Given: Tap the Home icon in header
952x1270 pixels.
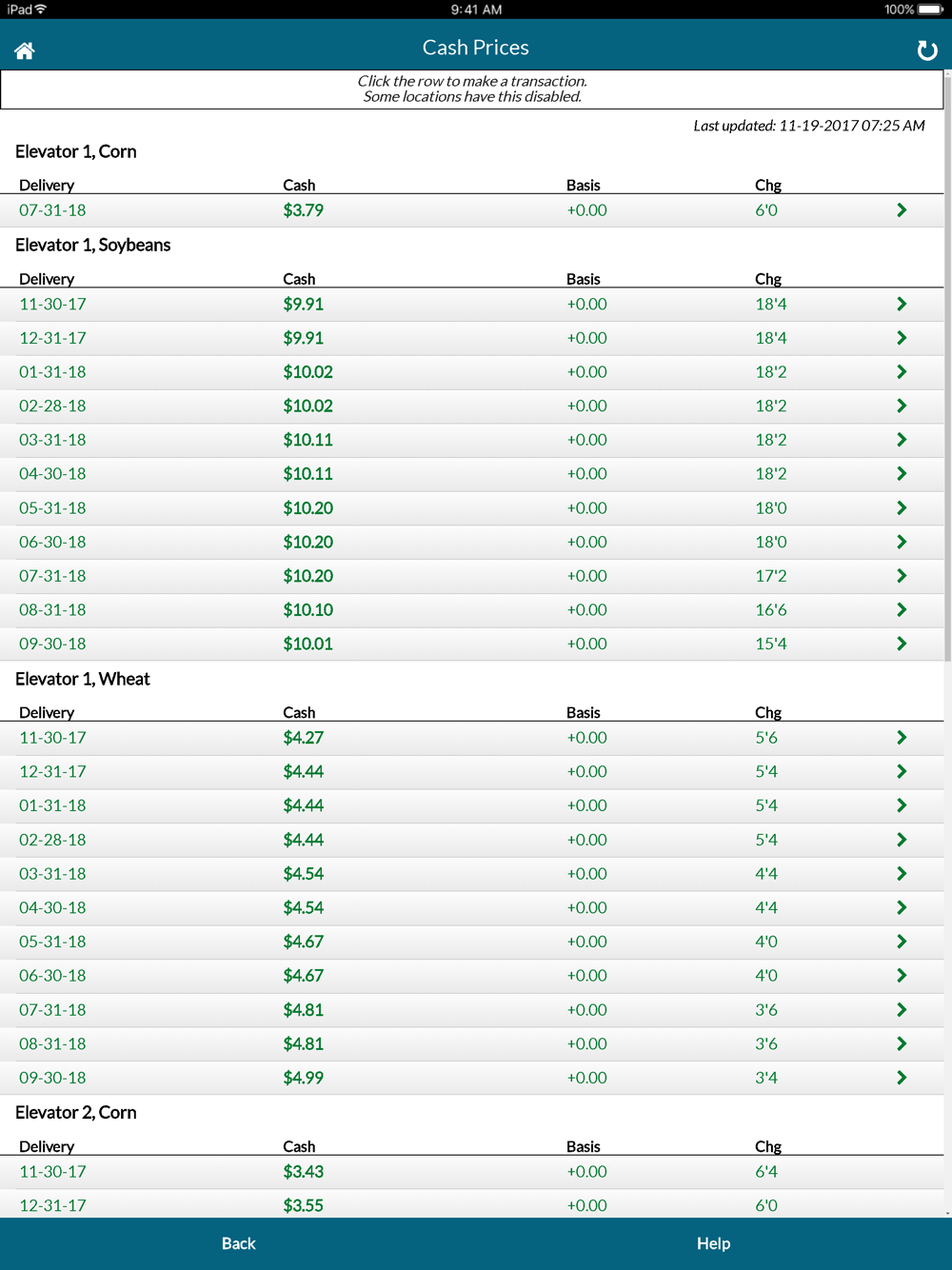Looking at the screenshot, I should 25,50.
